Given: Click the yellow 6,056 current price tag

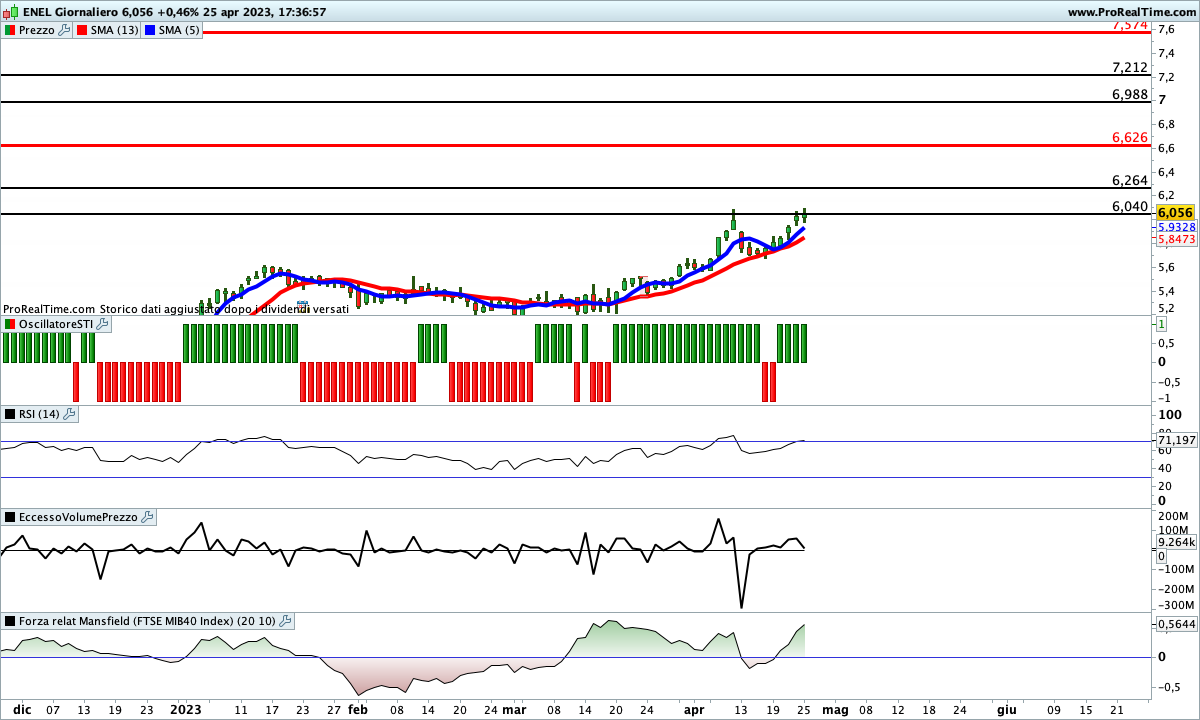Looking at the screenshot, I should point(1175,212).
